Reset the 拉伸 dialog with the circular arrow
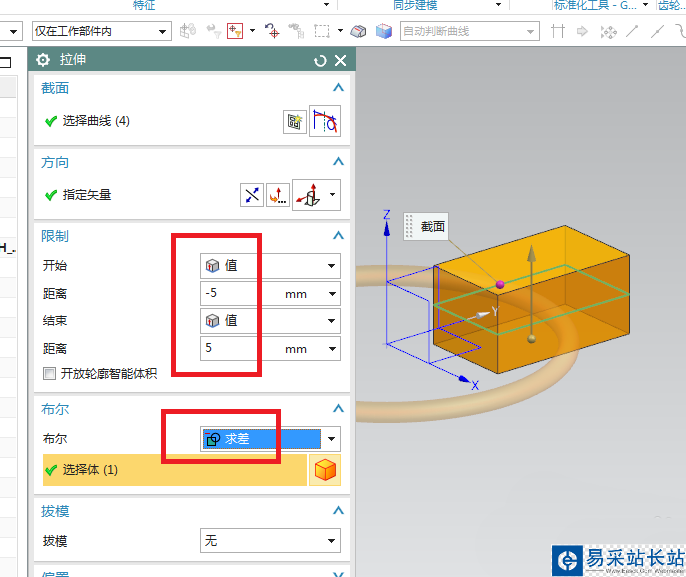The height and width of the screenshot is (577, 686). pos(320,61)
